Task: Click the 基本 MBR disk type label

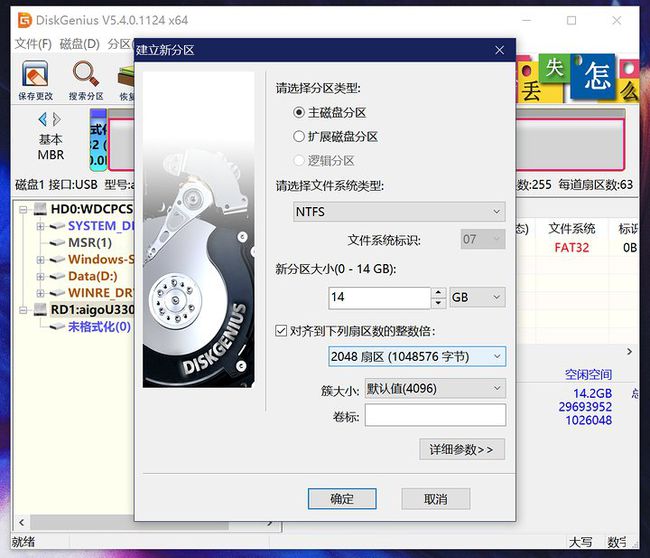Action: click(51, 147)
